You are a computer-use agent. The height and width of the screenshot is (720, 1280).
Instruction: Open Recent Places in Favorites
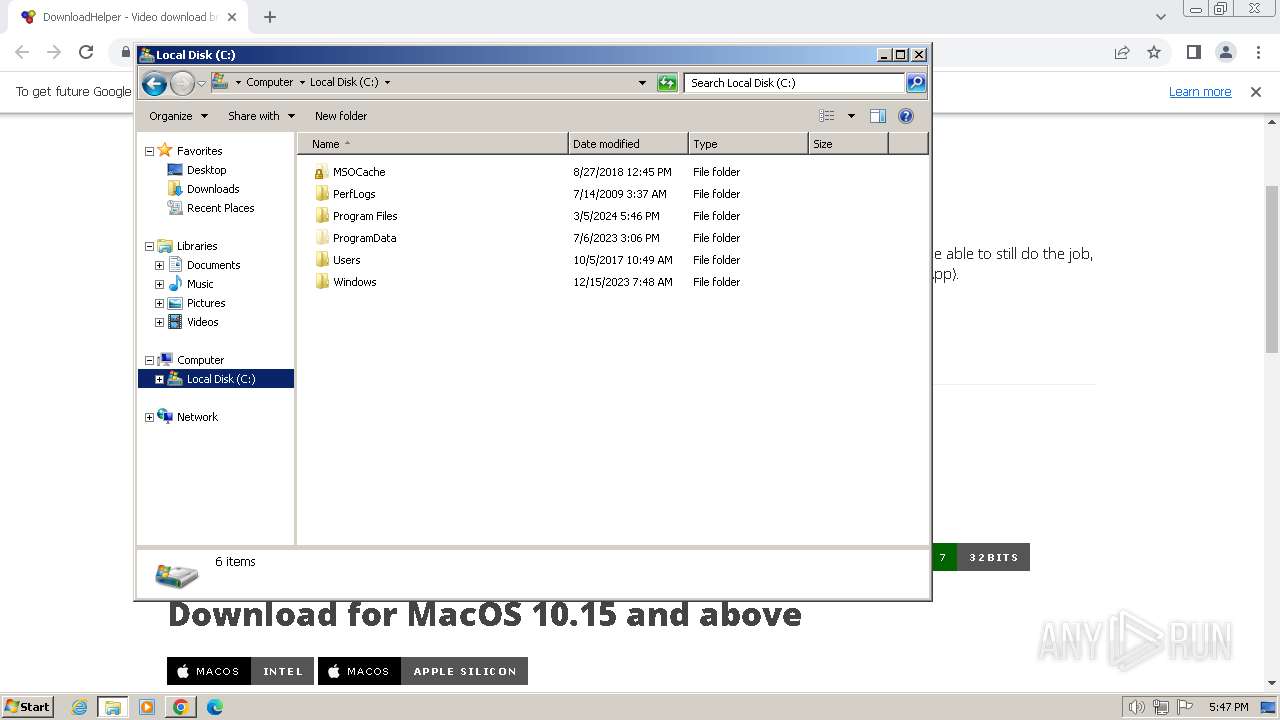pos(221,208)
